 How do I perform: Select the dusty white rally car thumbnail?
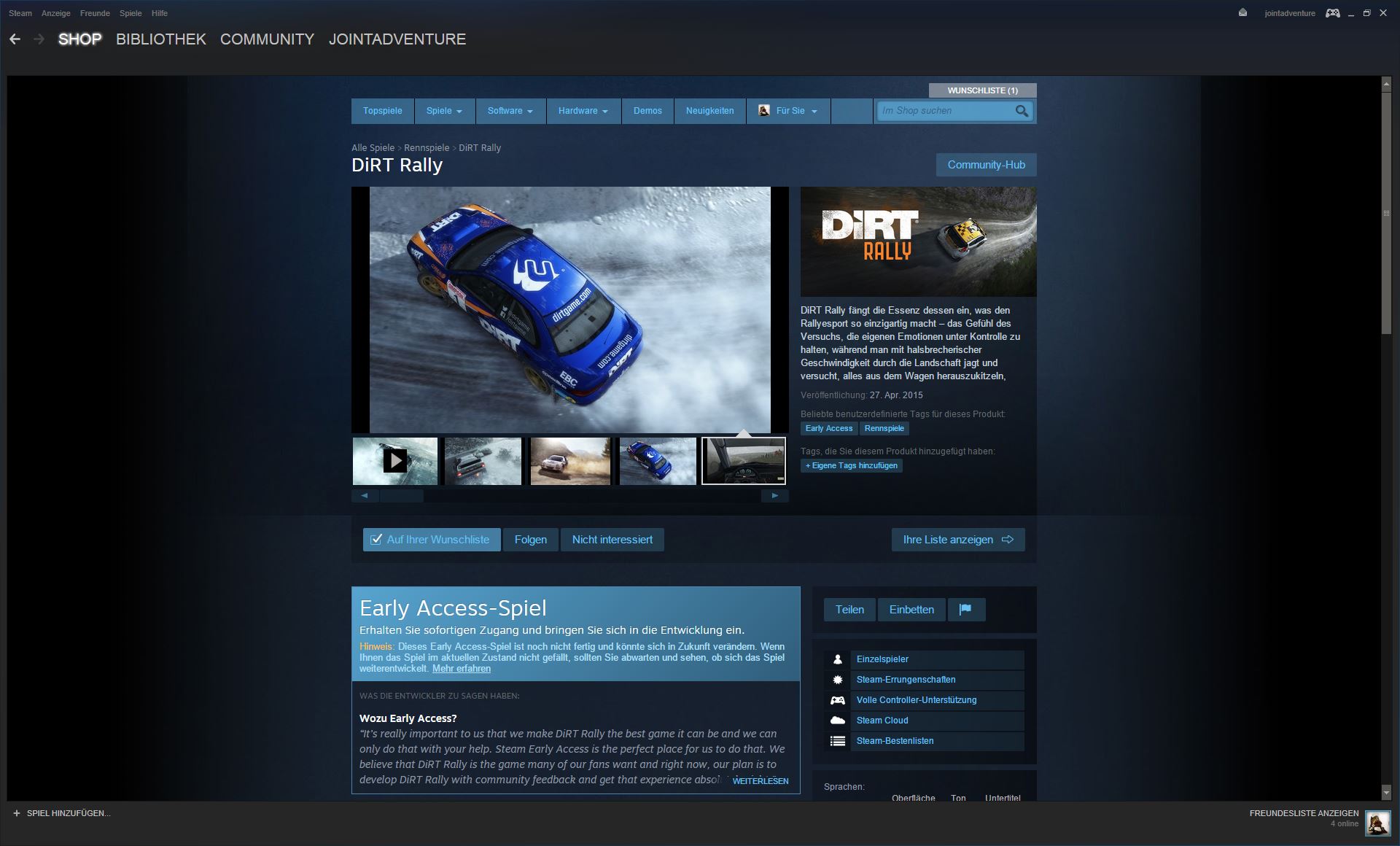pyautogui.click(x=570, y=461)
